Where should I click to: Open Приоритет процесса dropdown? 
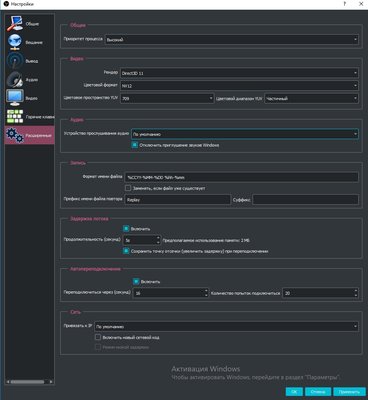pyautogui.click(x=232, y=40)
